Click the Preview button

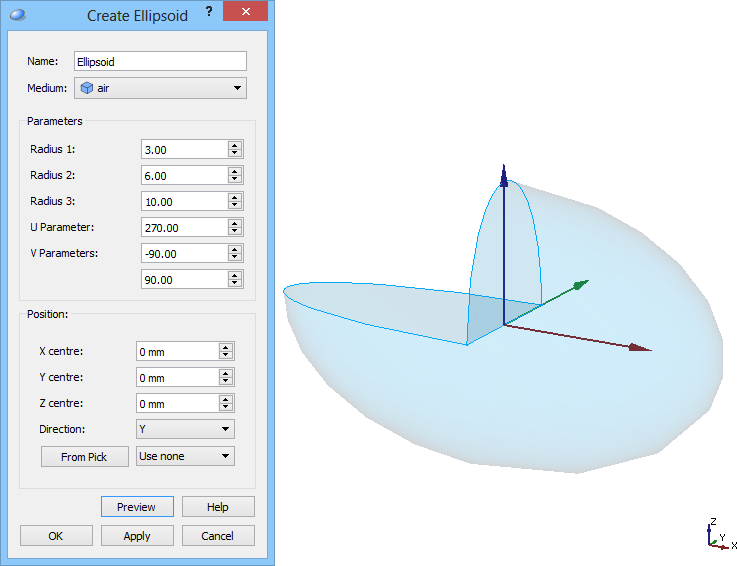tap(137, 507)
